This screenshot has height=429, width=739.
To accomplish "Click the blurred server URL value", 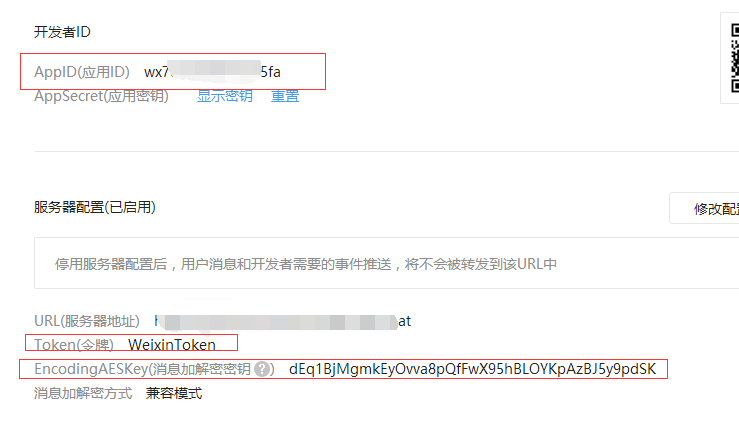I will coord(282,321).
